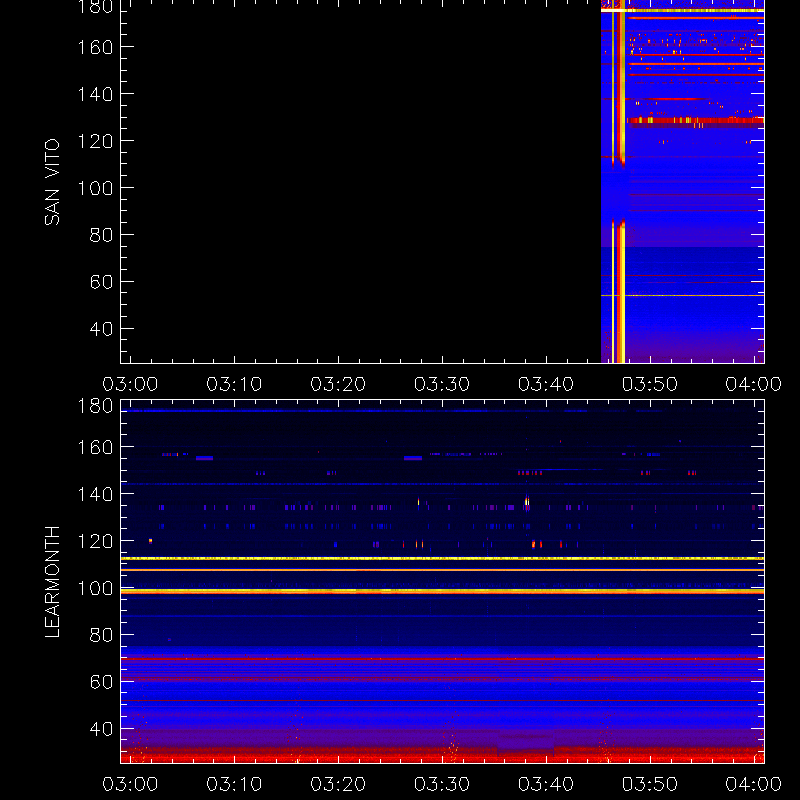Click 03:50 time label under Learmonth plot
The width and height of the screenshot is (800, 800).
click(650, 784)
